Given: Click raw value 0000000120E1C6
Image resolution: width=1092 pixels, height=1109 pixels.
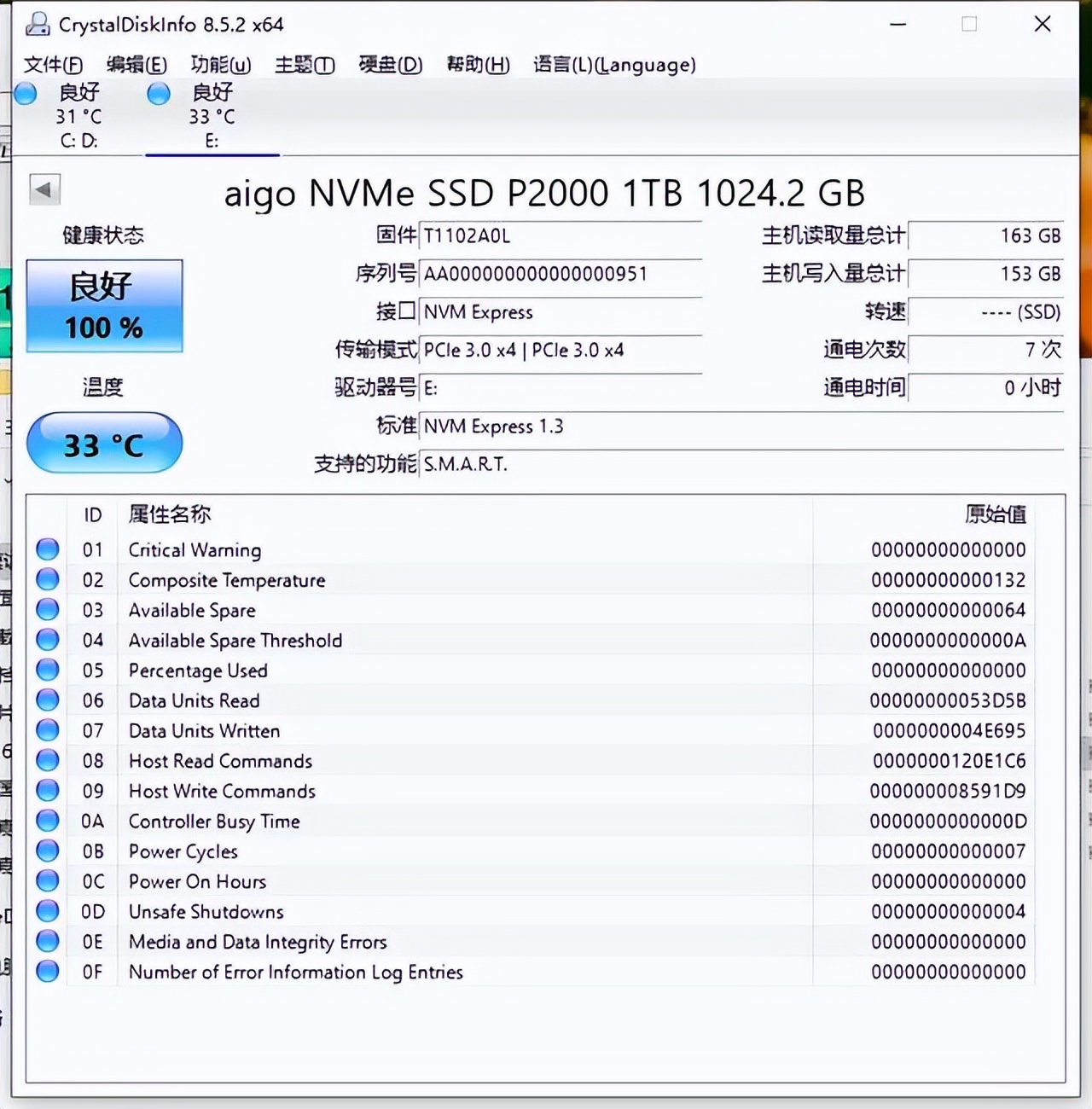Looking at the screenshot, I should 949,761.
